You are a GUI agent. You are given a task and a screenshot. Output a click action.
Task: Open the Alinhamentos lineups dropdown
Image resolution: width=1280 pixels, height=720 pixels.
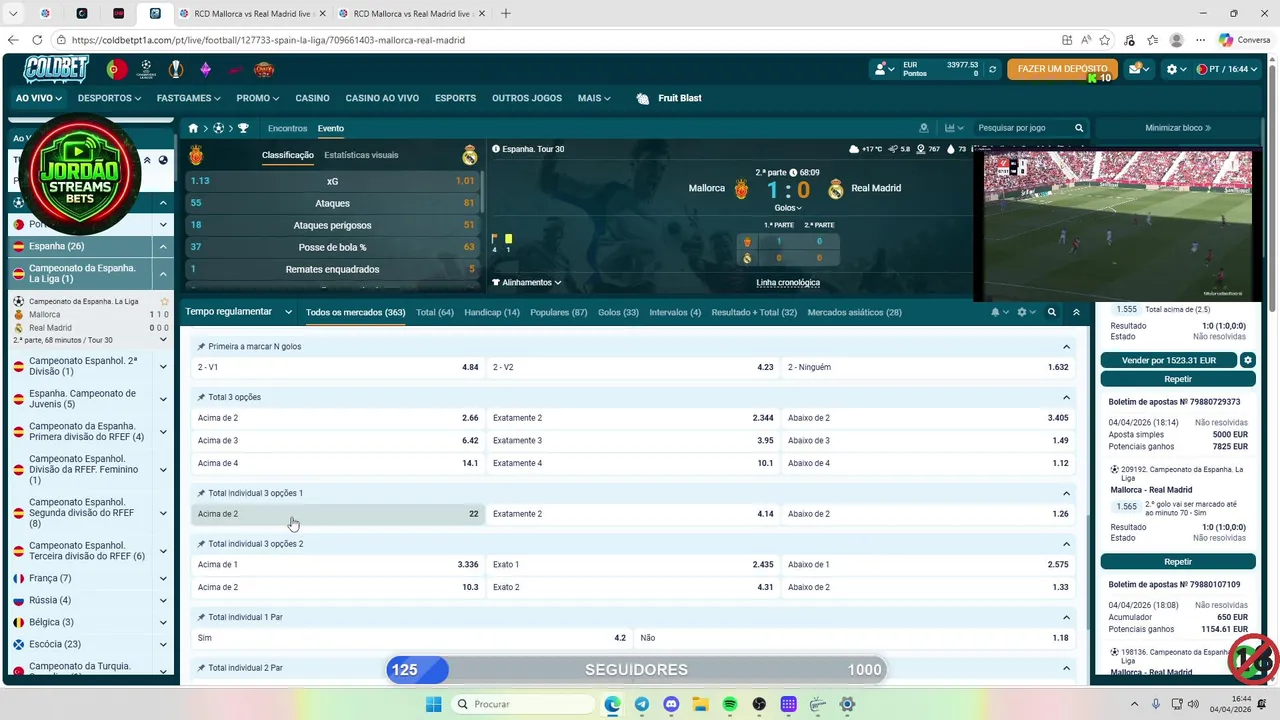click(526, 283)
